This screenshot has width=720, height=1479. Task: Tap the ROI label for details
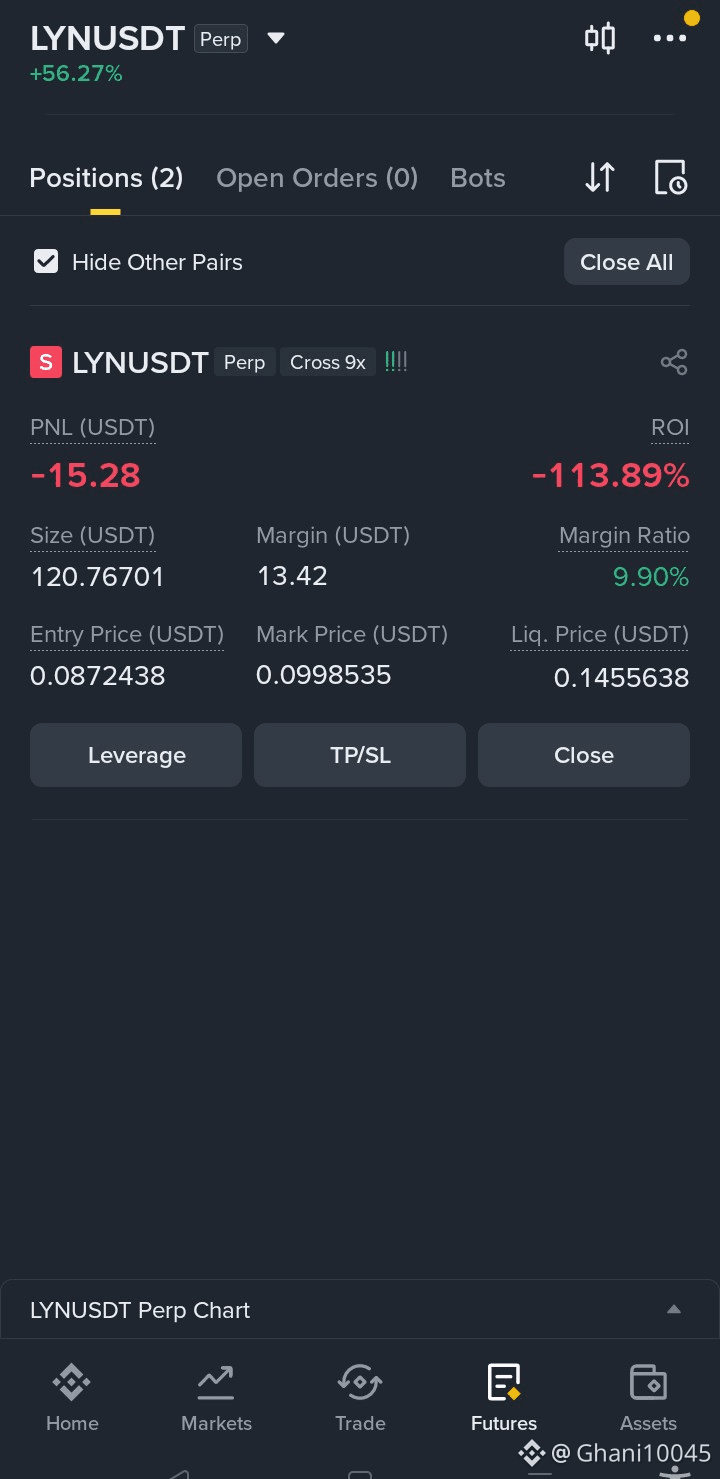click(x=670, y=428)
